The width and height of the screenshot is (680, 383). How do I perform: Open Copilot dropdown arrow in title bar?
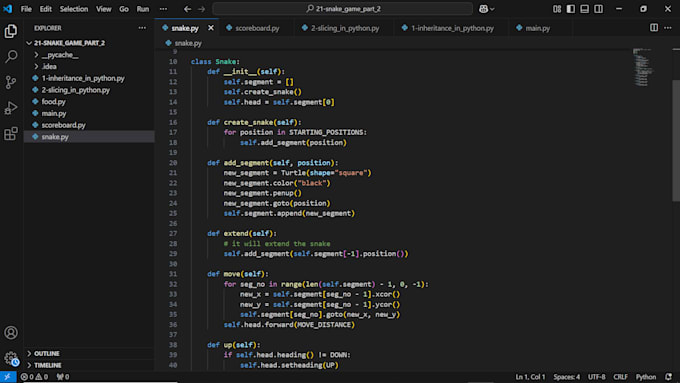tap(492, 9)
